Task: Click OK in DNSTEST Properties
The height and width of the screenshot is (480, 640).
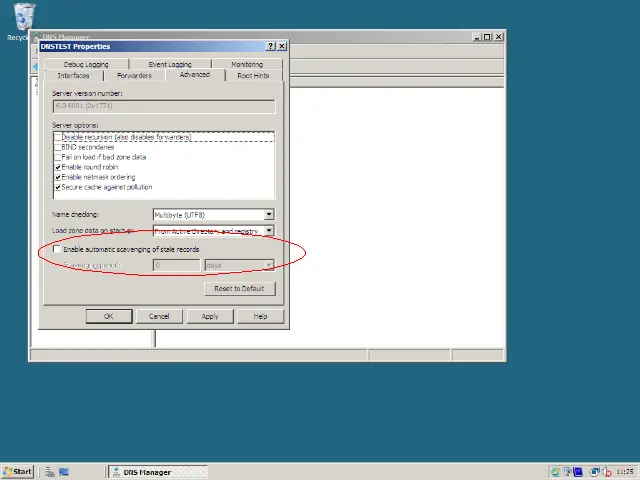Action: coord(109,316)
